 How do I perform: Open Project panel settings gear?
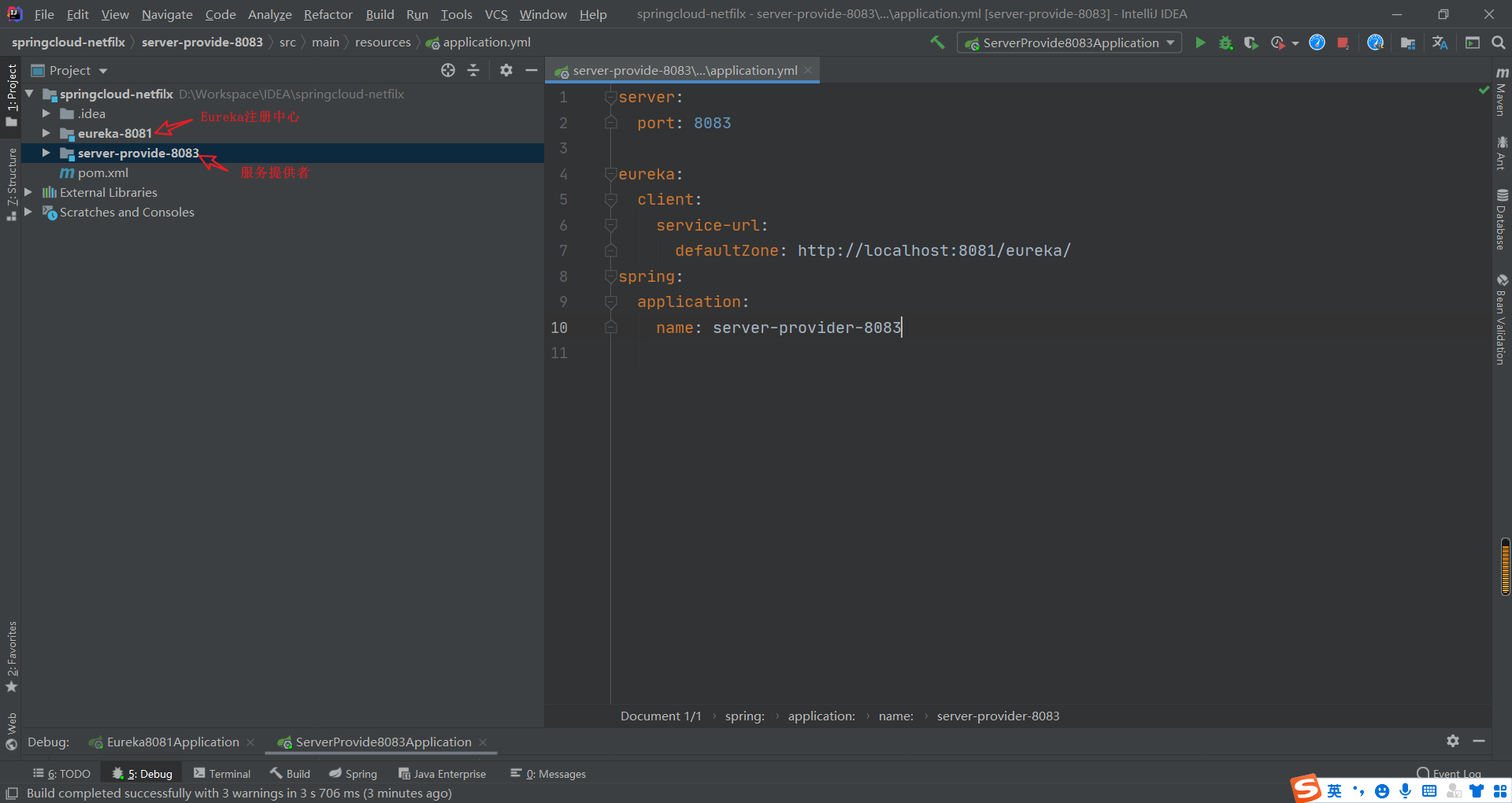pyautogui.click(x=506, y=70)
